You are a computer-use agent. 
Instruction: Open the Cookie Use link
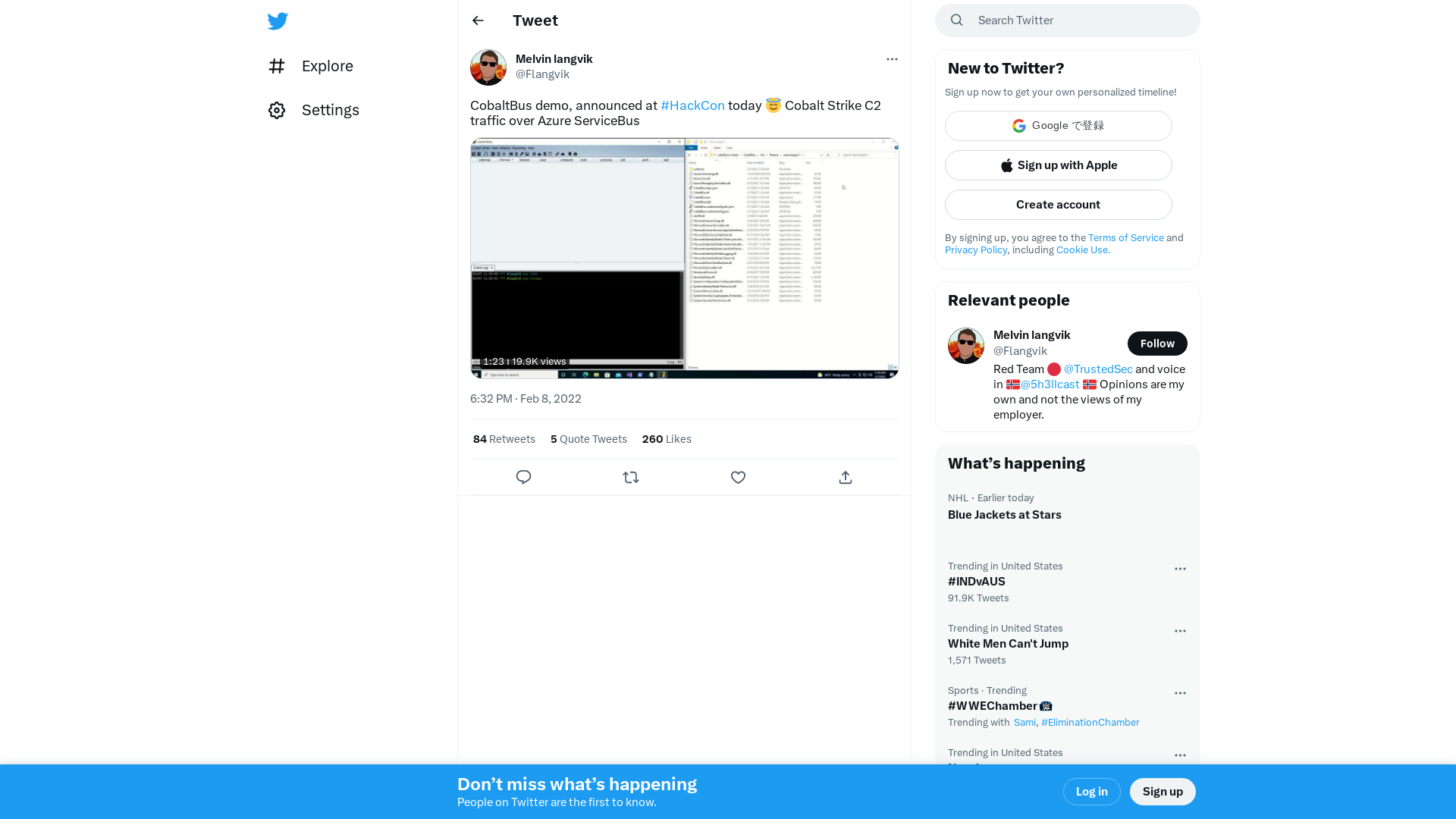pos(1083,249)
